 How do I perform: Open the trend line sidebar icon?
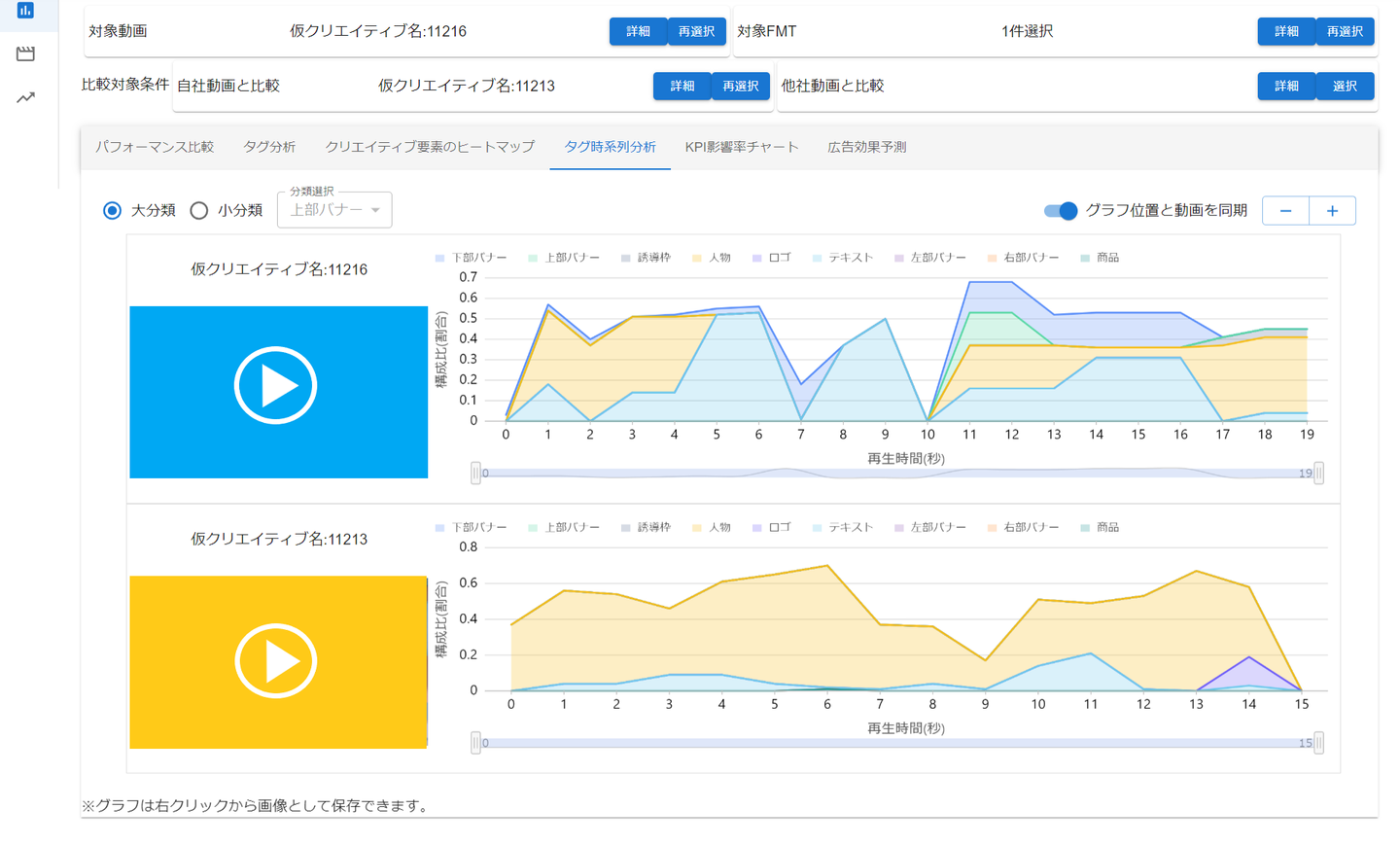pyautogui.click(x=25, y=97)
